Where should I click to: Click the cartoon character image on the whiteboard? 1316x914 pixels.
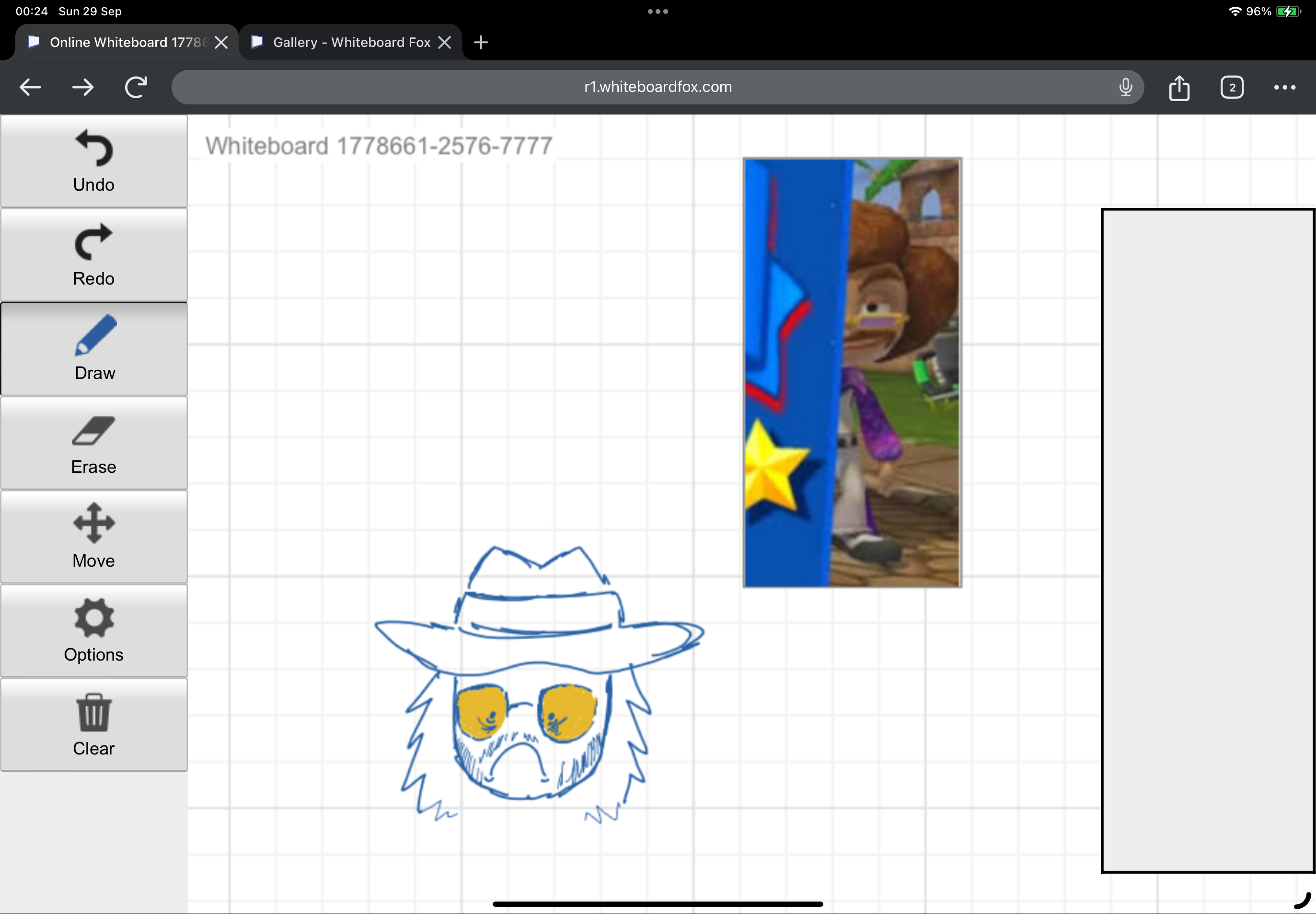(852, 372)
